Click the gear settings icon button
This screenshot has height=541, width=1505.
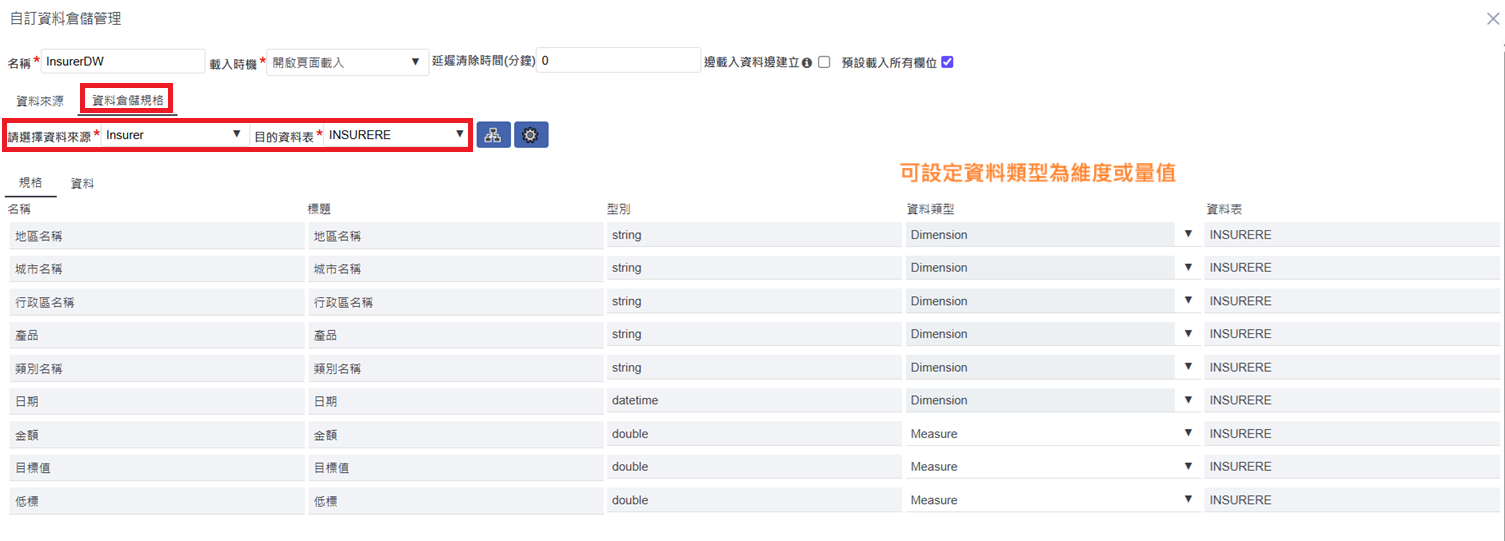click(x=531, y=135)
